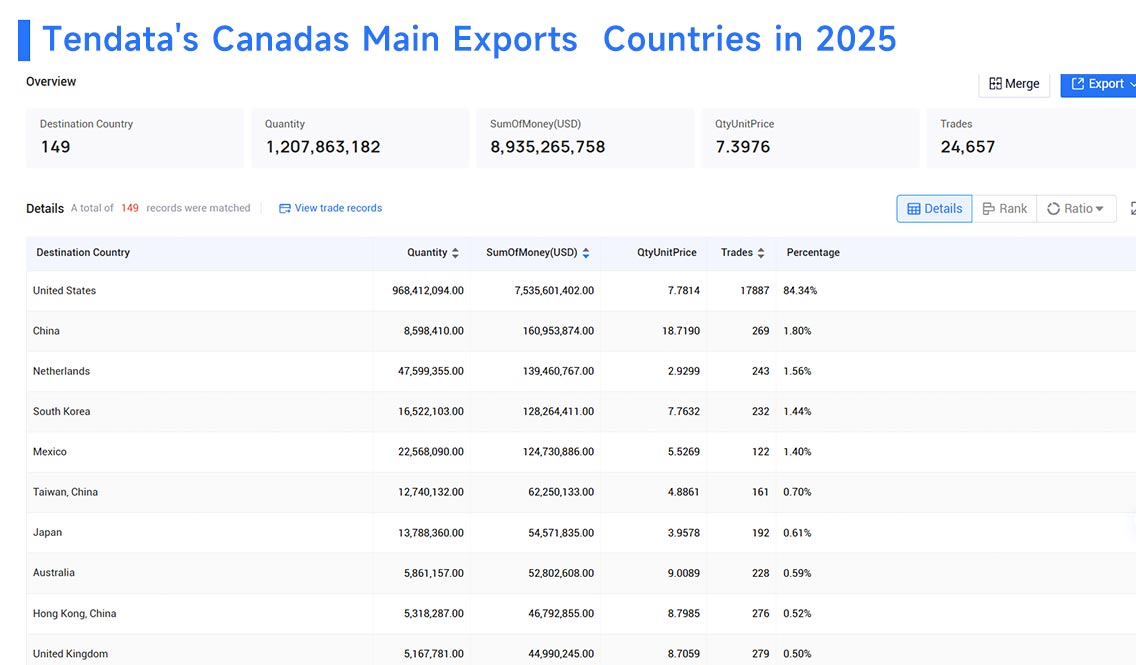Select the Hong Kong, China row
The image size is (1136, 665).
(x=581, y=614)
